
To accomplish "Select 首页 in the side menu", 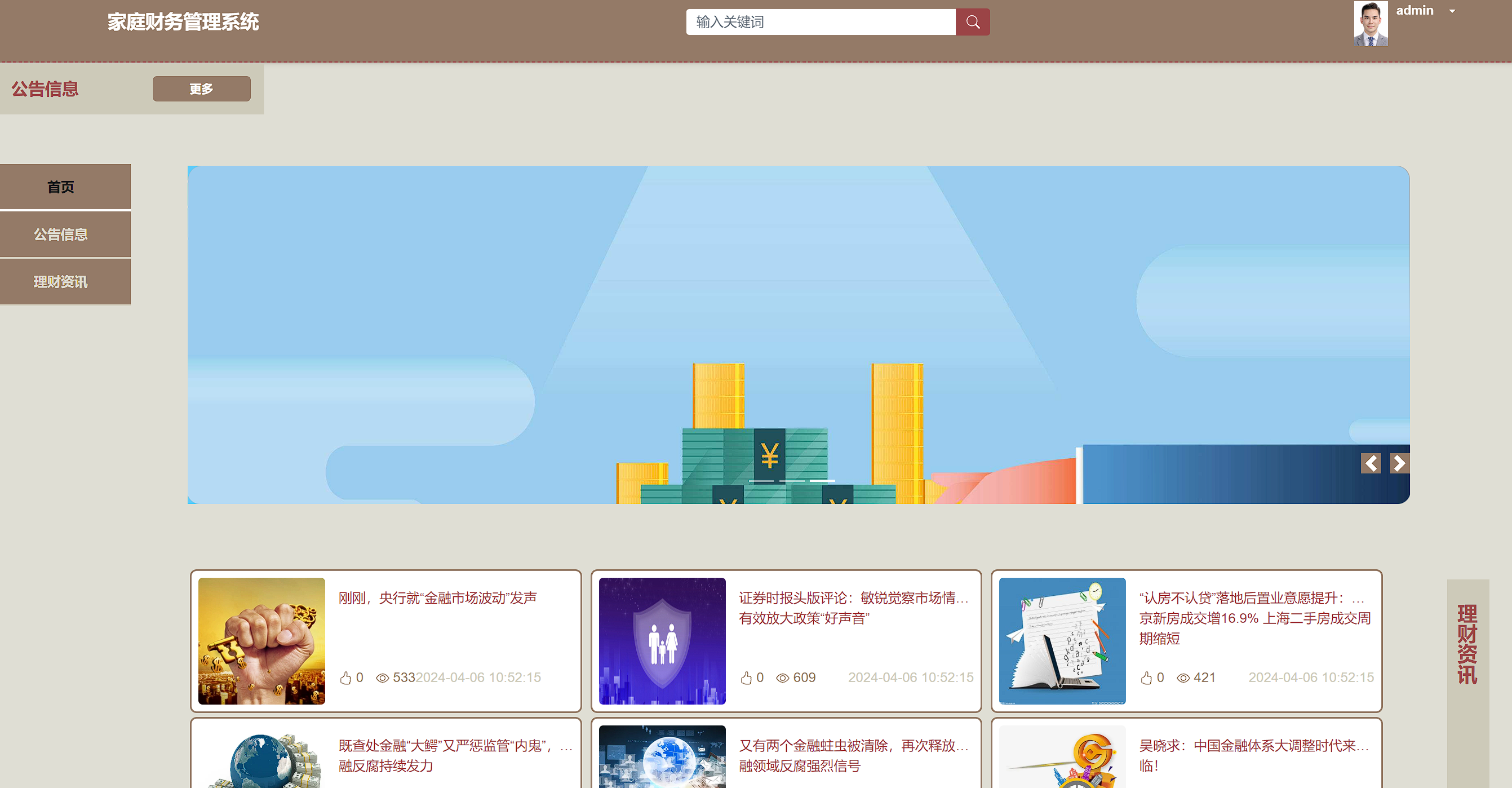I will [61, 187].
